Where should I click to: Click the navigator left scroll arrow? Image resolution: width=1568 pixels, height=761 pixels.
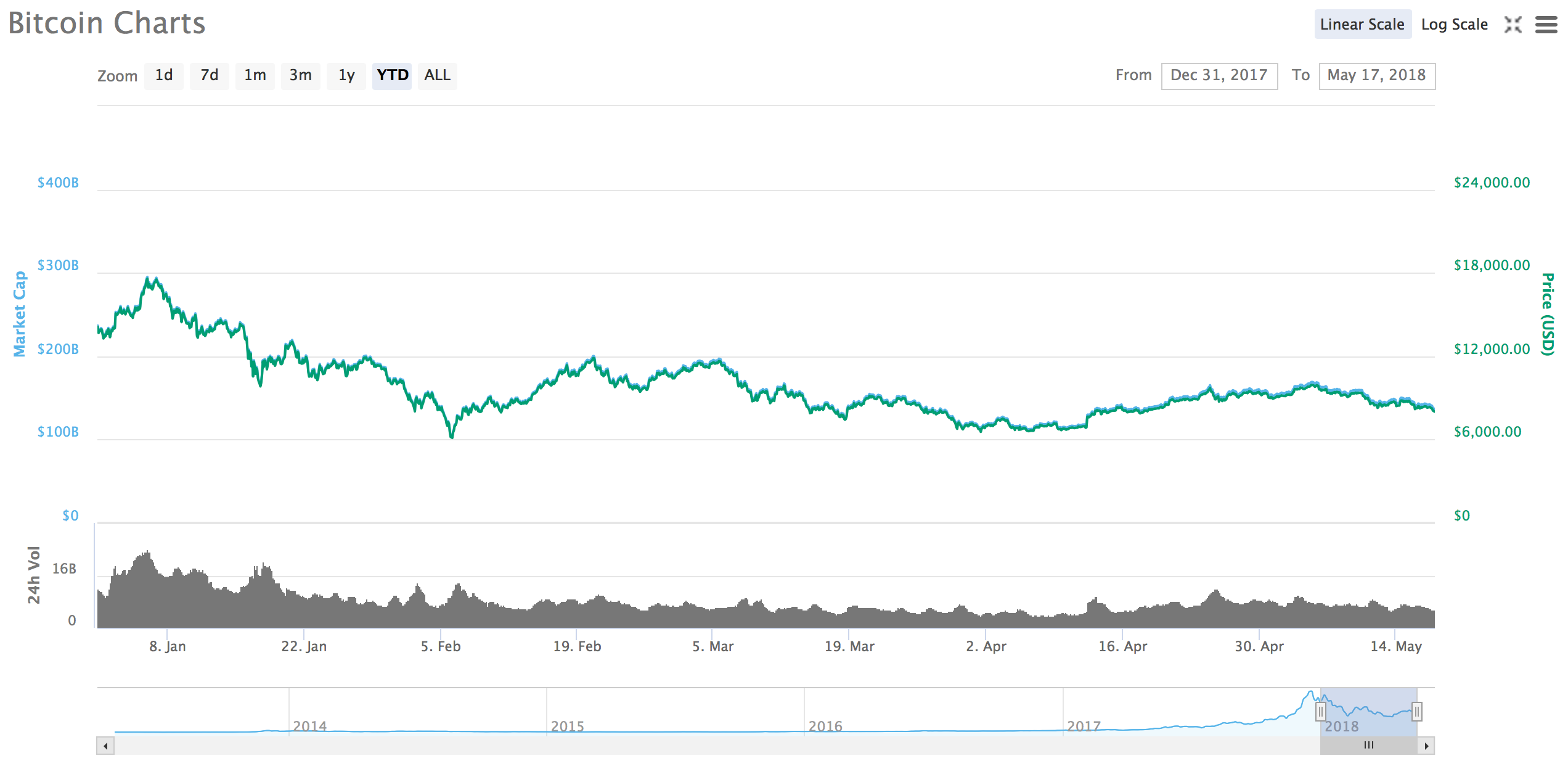coord(105,746)
